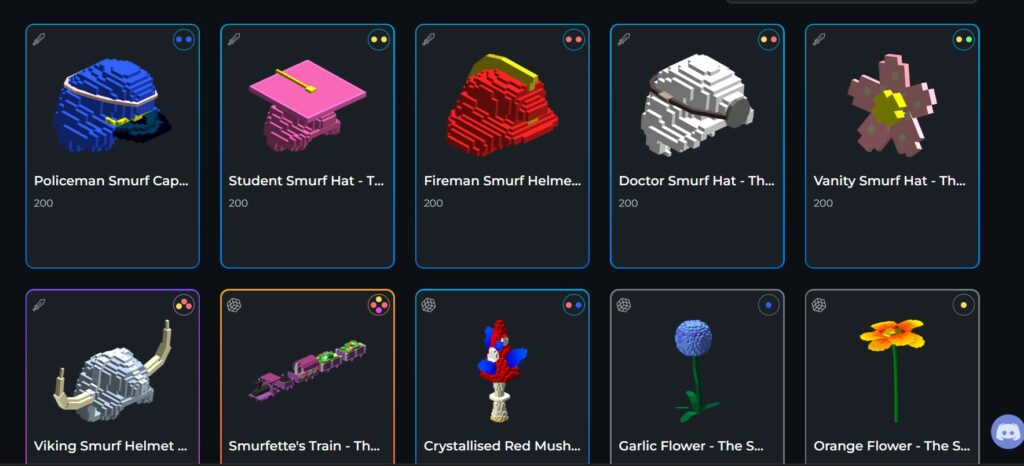Click sword icon on Viking Smurf Helmet card
Image resolution: width=1024 pixels, height=466 pixels.
tap(39, 305)
